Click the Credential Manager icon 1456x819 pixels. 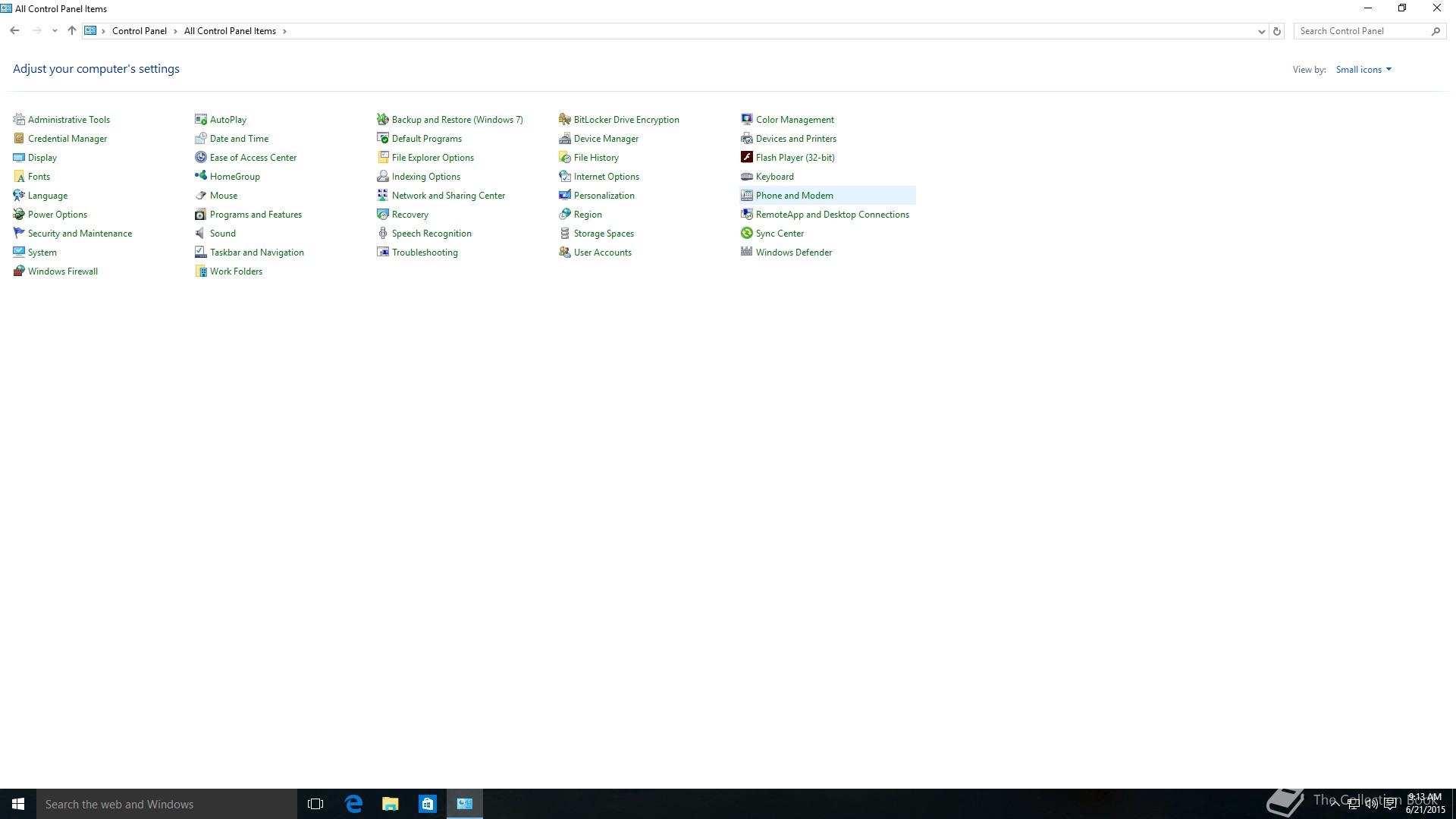click(19, 138)
